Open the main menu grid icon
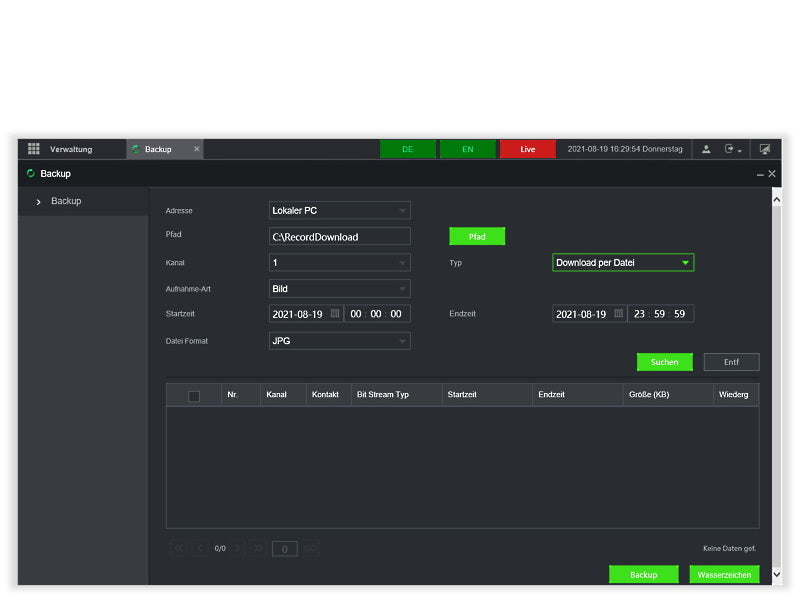 [34, 149]
